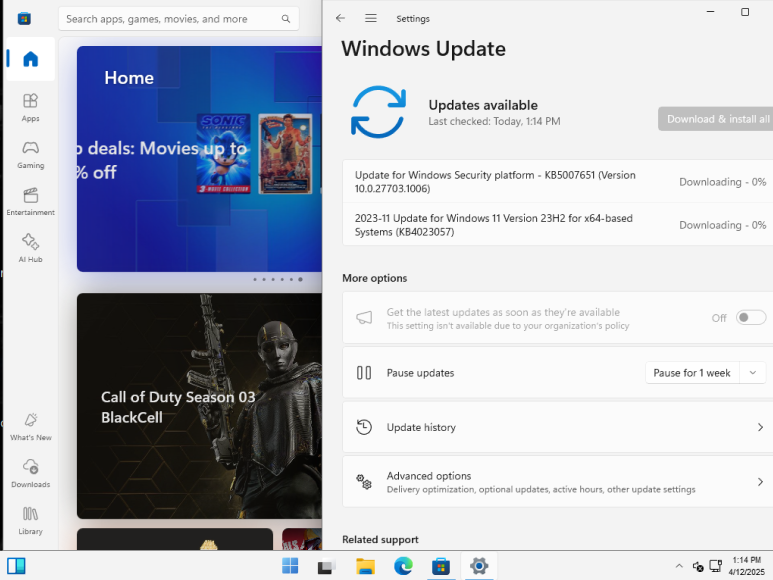The image size is (773, 580).
Task: Click Downloading - 0% status for KB5007651
Action: pos(722,182)
